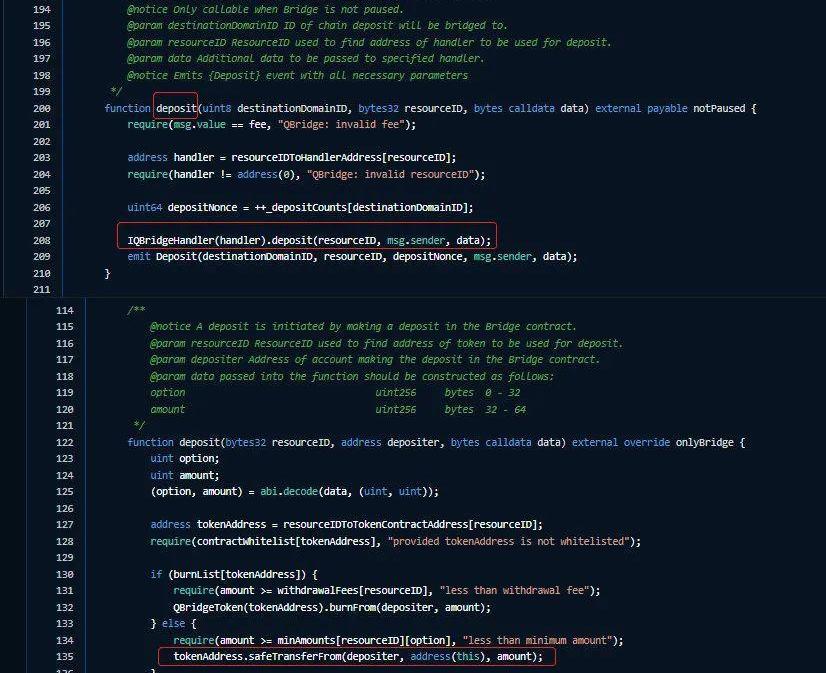826x673 pixels.
Task: Click the highlighted safeTransferFrom statement
Action: [x=357, y=656]
